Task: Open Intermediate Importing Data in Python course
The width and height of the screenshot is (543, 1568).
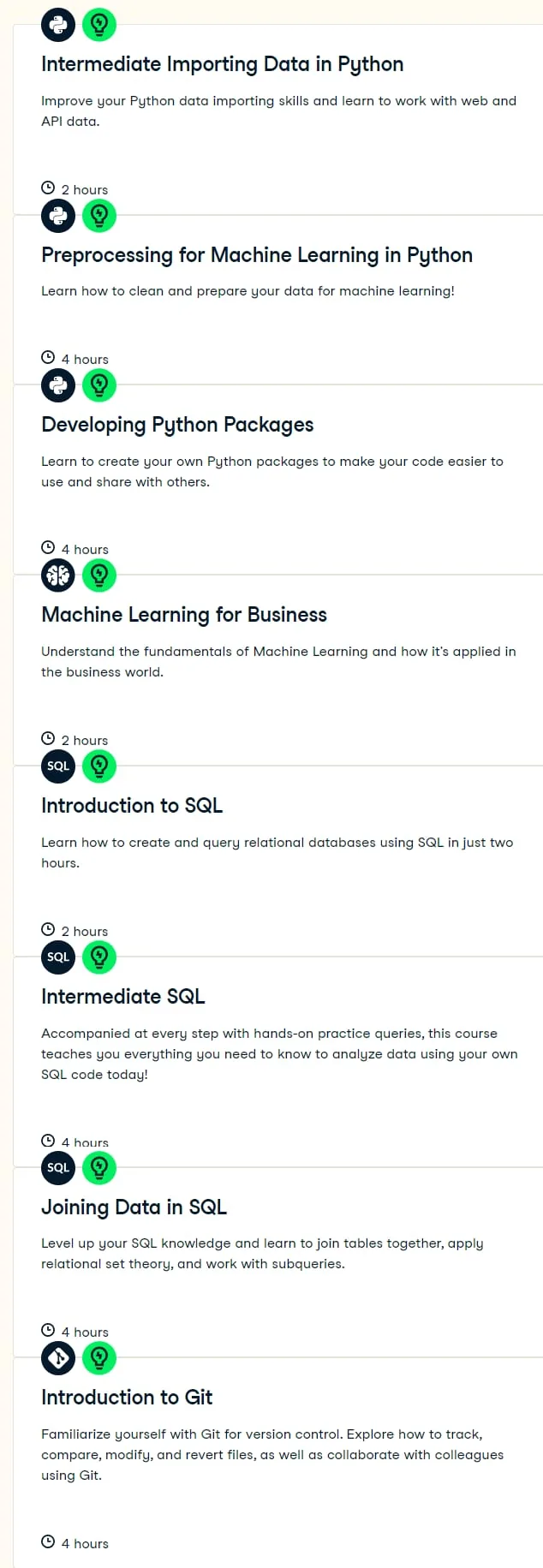Action: point(222,64)
